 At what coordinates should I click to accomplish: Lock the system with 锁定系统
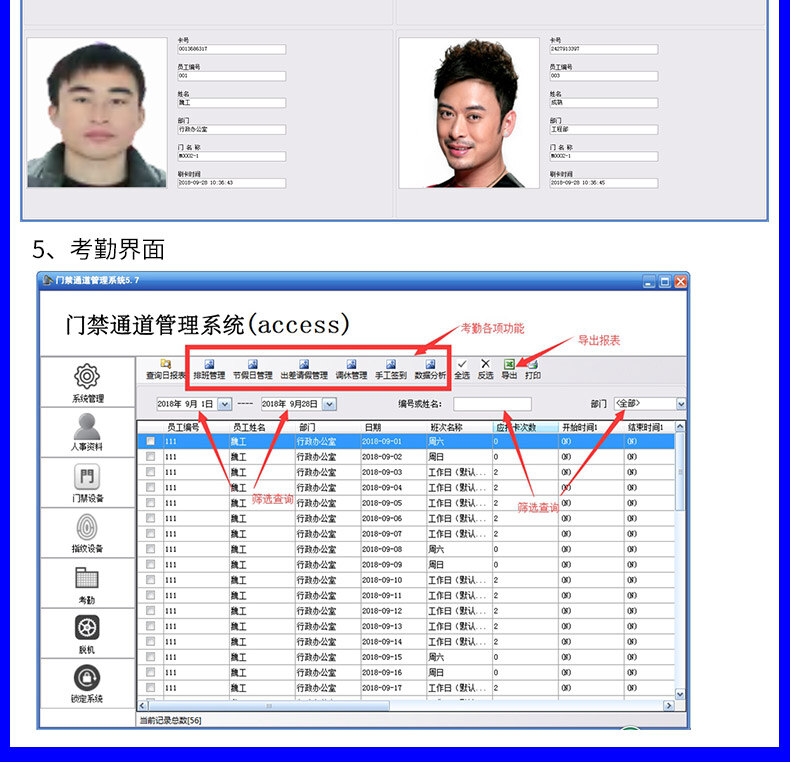coord(87,681)
